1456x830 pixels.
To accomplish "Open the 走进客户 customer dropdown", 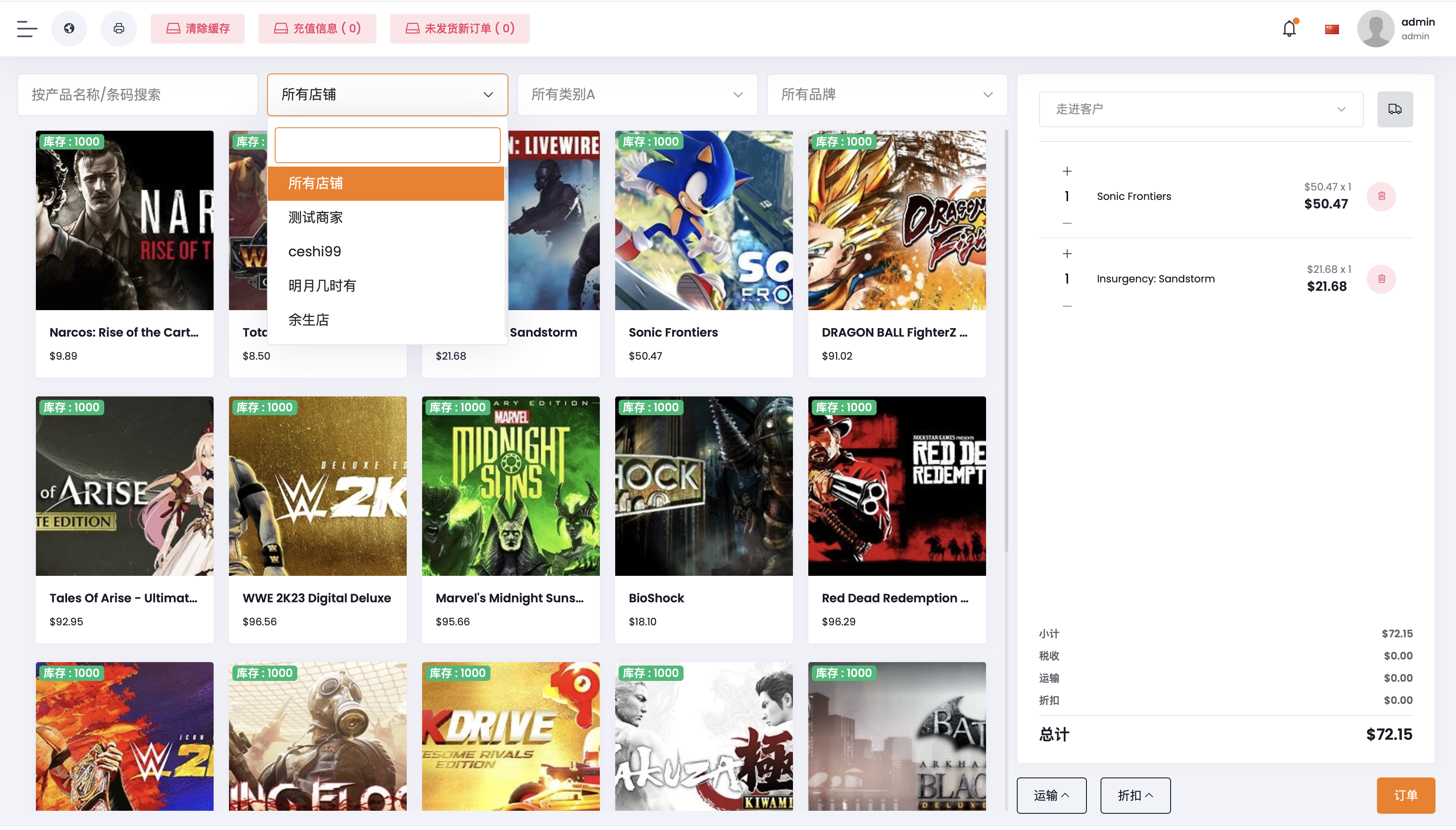I will tap(1201, 109).
